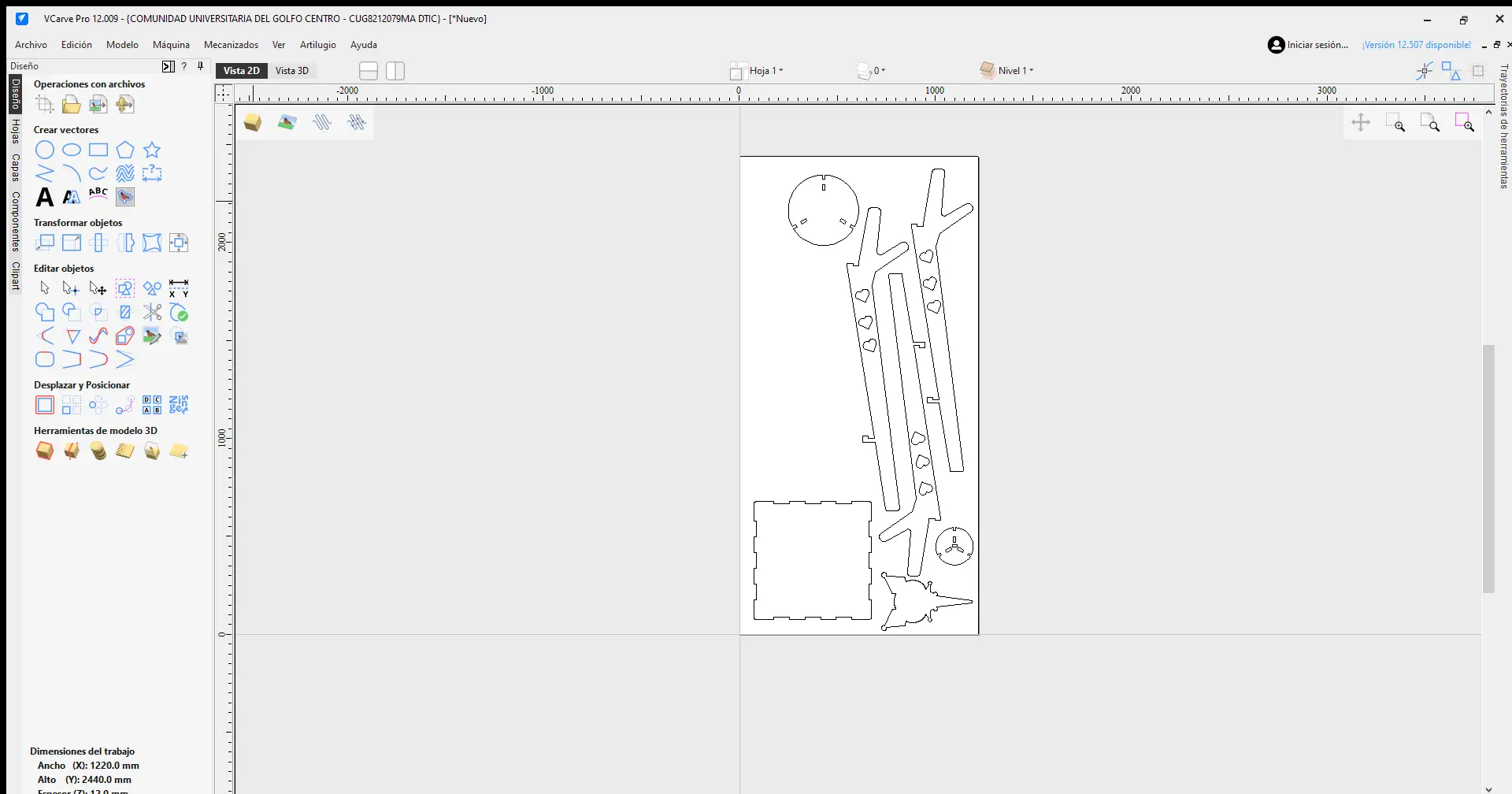Activate the plain arrow selection tool
Viewport: 1512px width, 794px height.
tap(45, 288)
